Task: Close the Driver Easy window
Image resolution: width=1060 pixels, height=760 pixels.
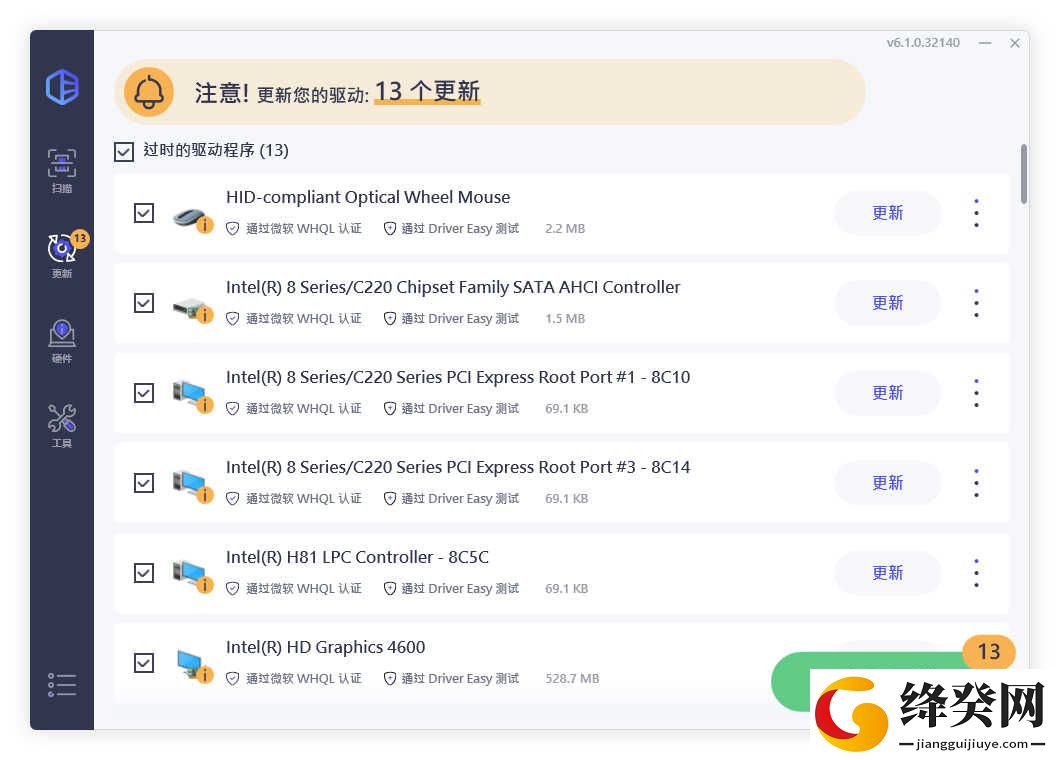Action: 1015,43
